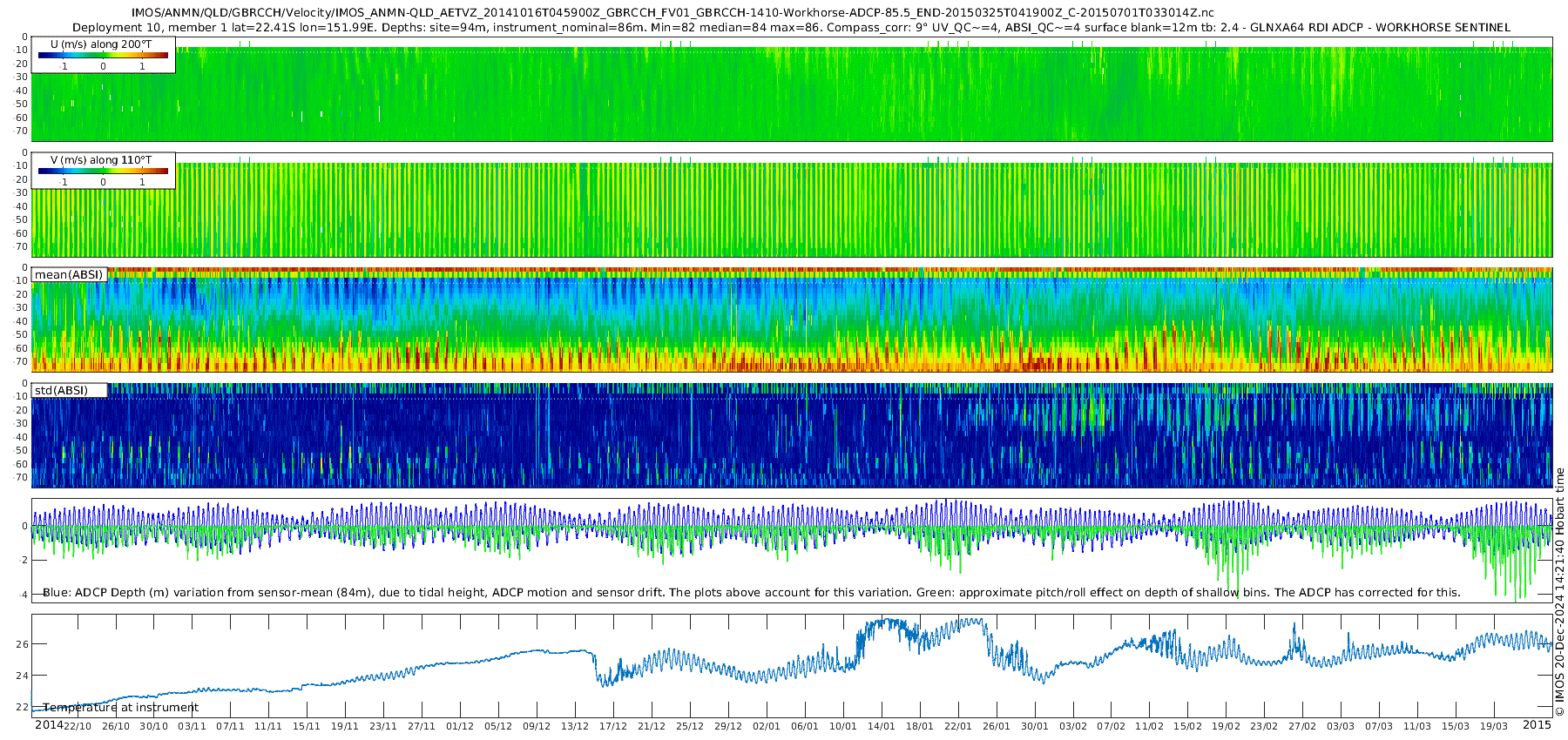Screen dimensions: 1568x740
Task: Select the 'Deployment 10, member 1' subtitle line
Action: tap(791, 28)
